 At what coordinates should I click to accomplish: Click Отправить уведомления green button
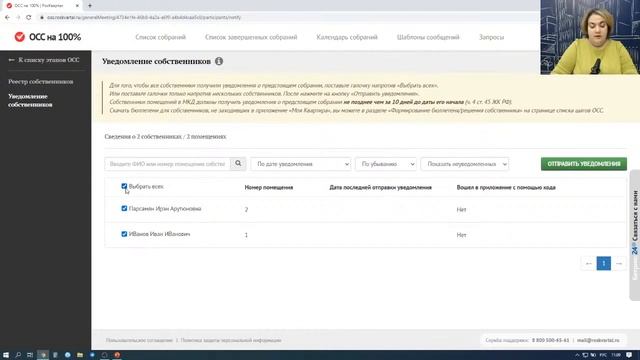click(x=584, y=164)
